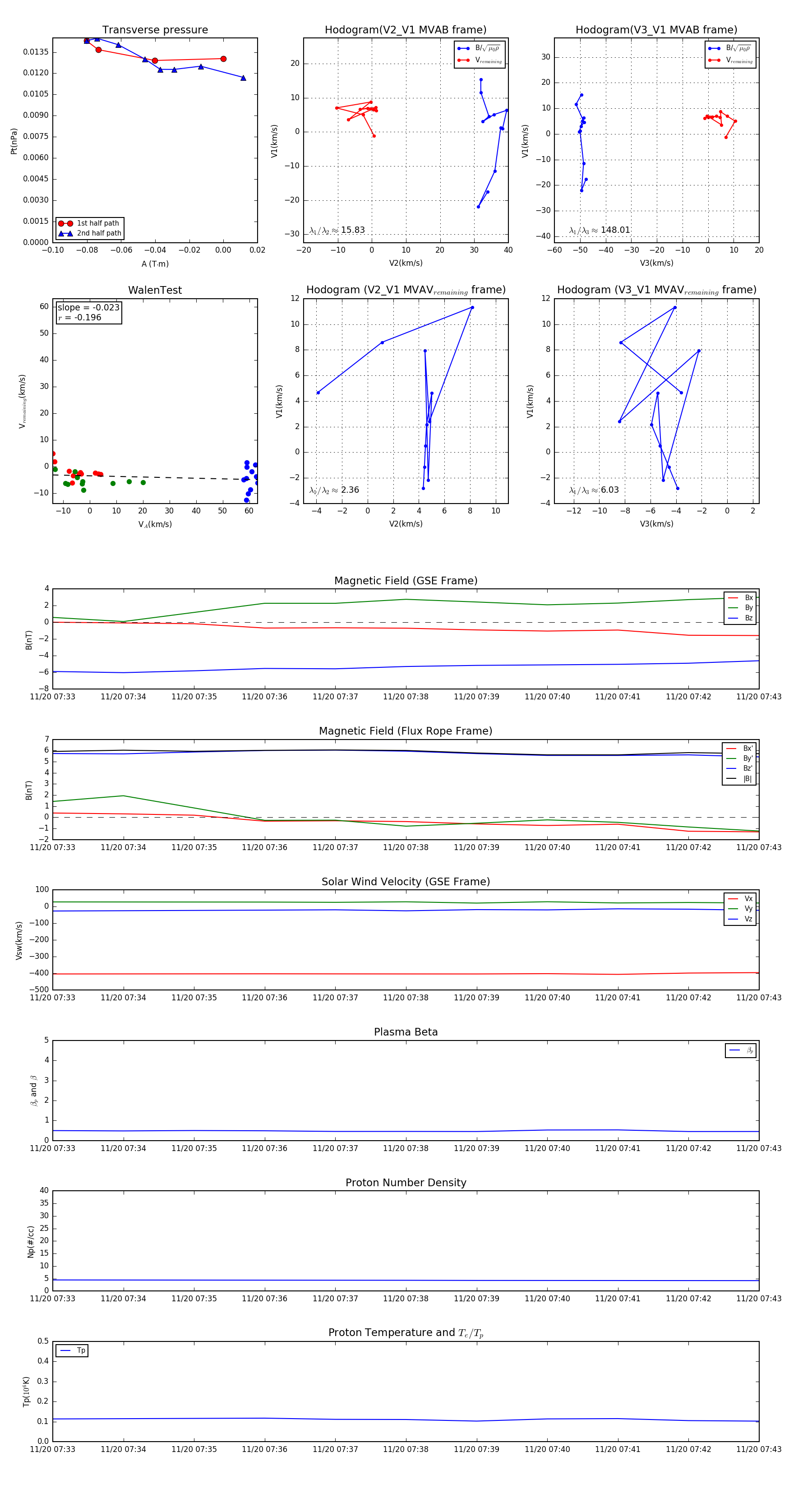This screenshot has height=1489, width=812.
Task: Click '11/20 07:33' under Magnetic Field GSE plot
Action: click(x=53, y=697)
